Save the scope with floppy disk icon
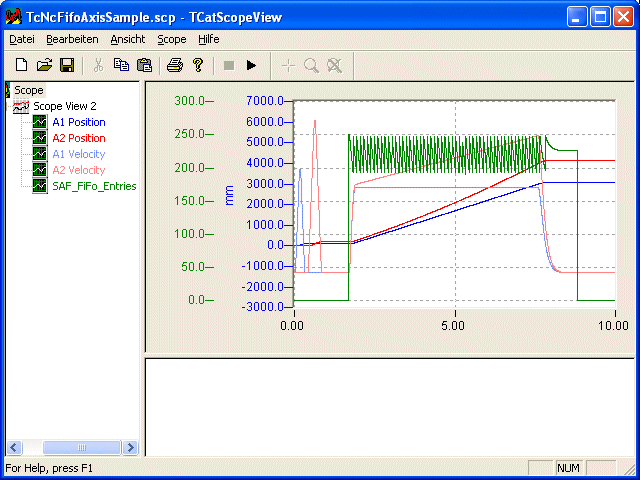This screenshot has height=480, width=640. pos(67,65)
